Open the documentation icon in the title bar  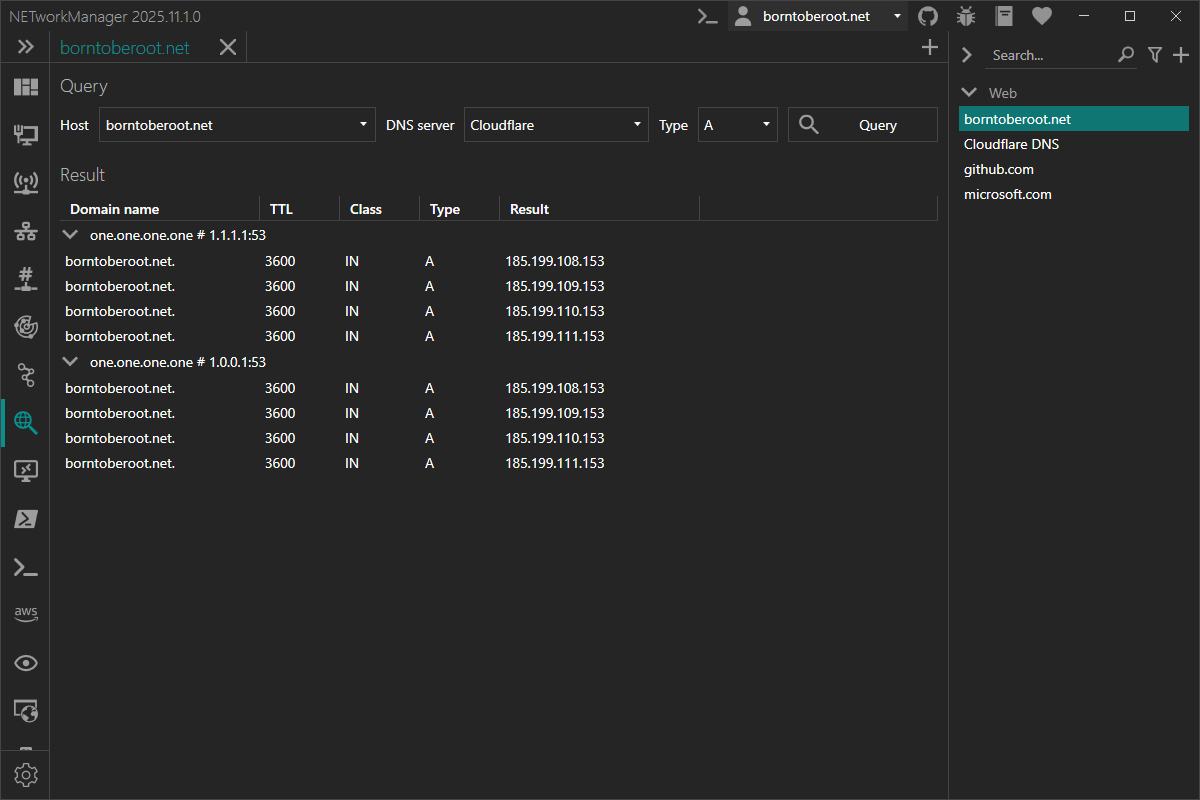click(1004, 16)
